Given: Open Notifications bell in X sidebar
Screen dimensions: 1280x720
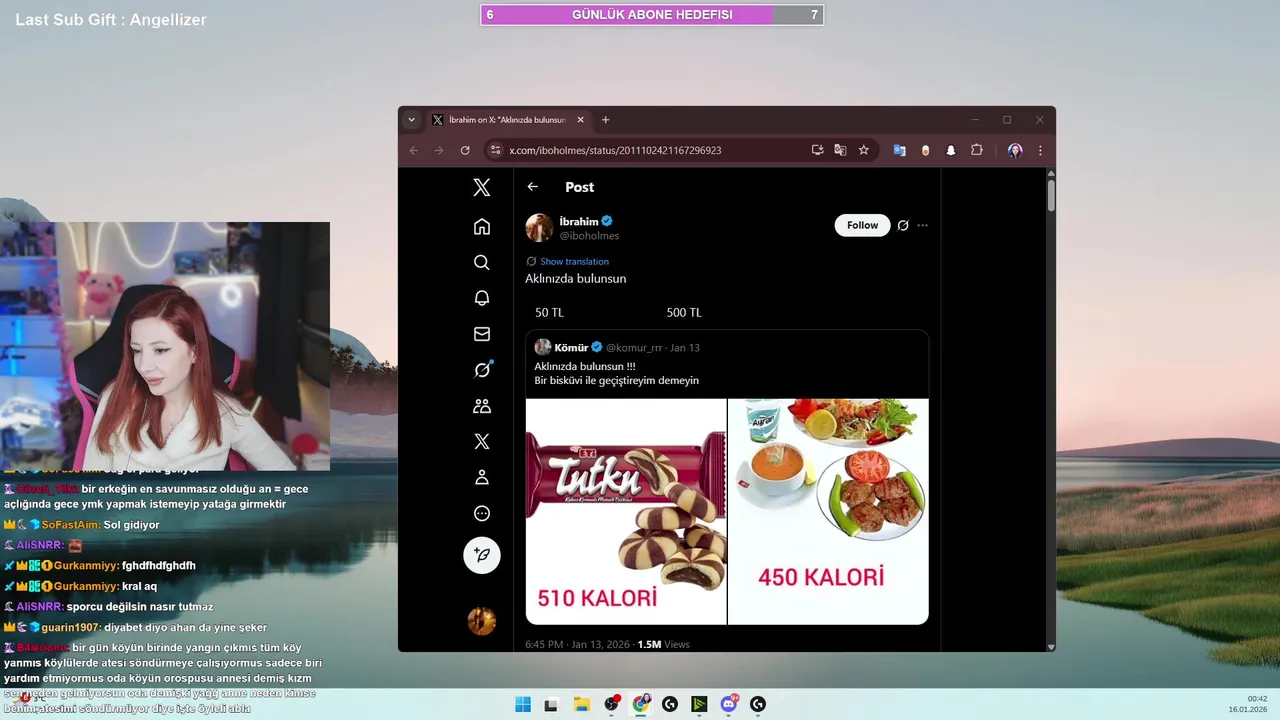Looking at the screenshot, I should tap(482, 298).
